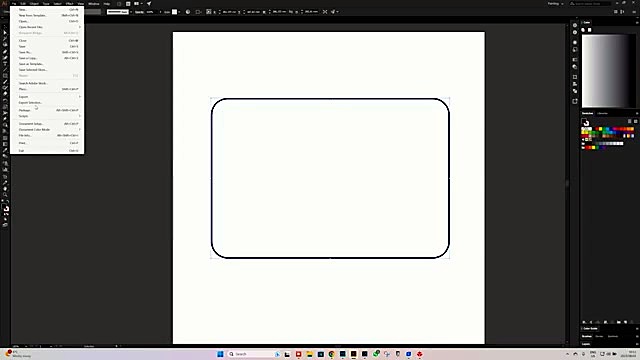Show hidden system tray icons
640x360 pixels.
567,354
